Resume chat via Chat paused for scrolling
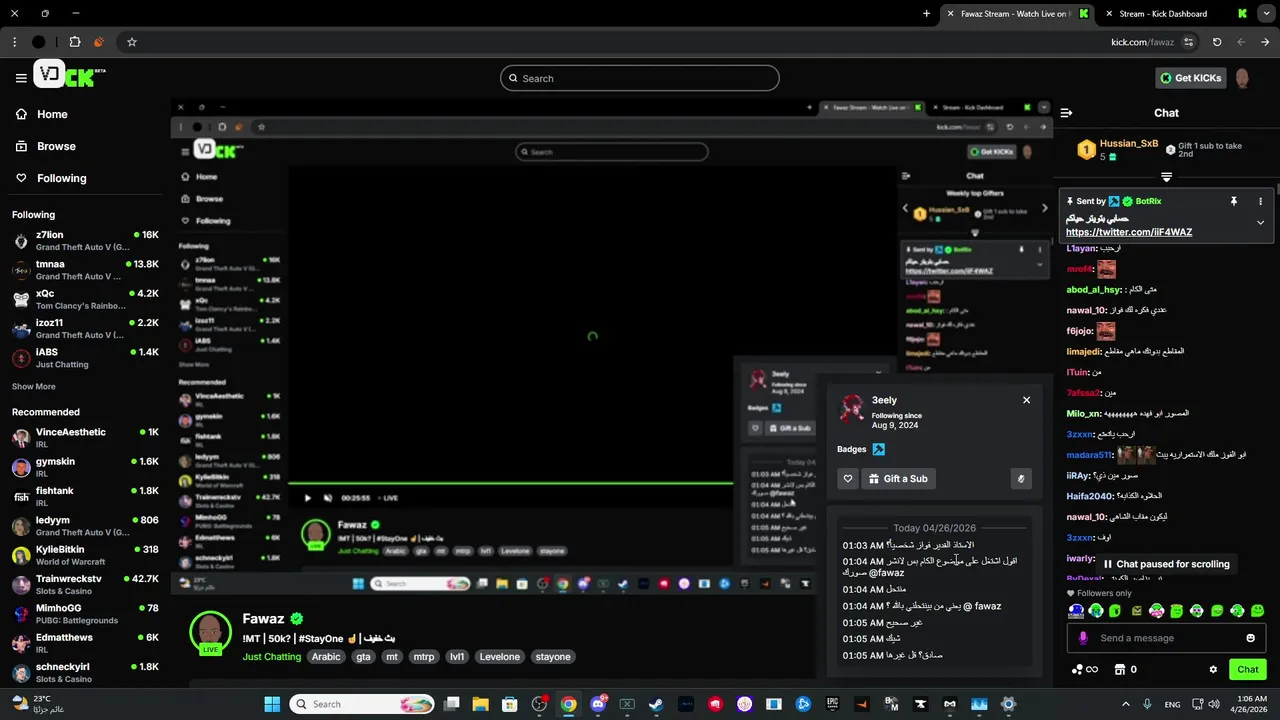Image resolution: width=1280 pixels, height=720 pixels. click(1166, 564)
